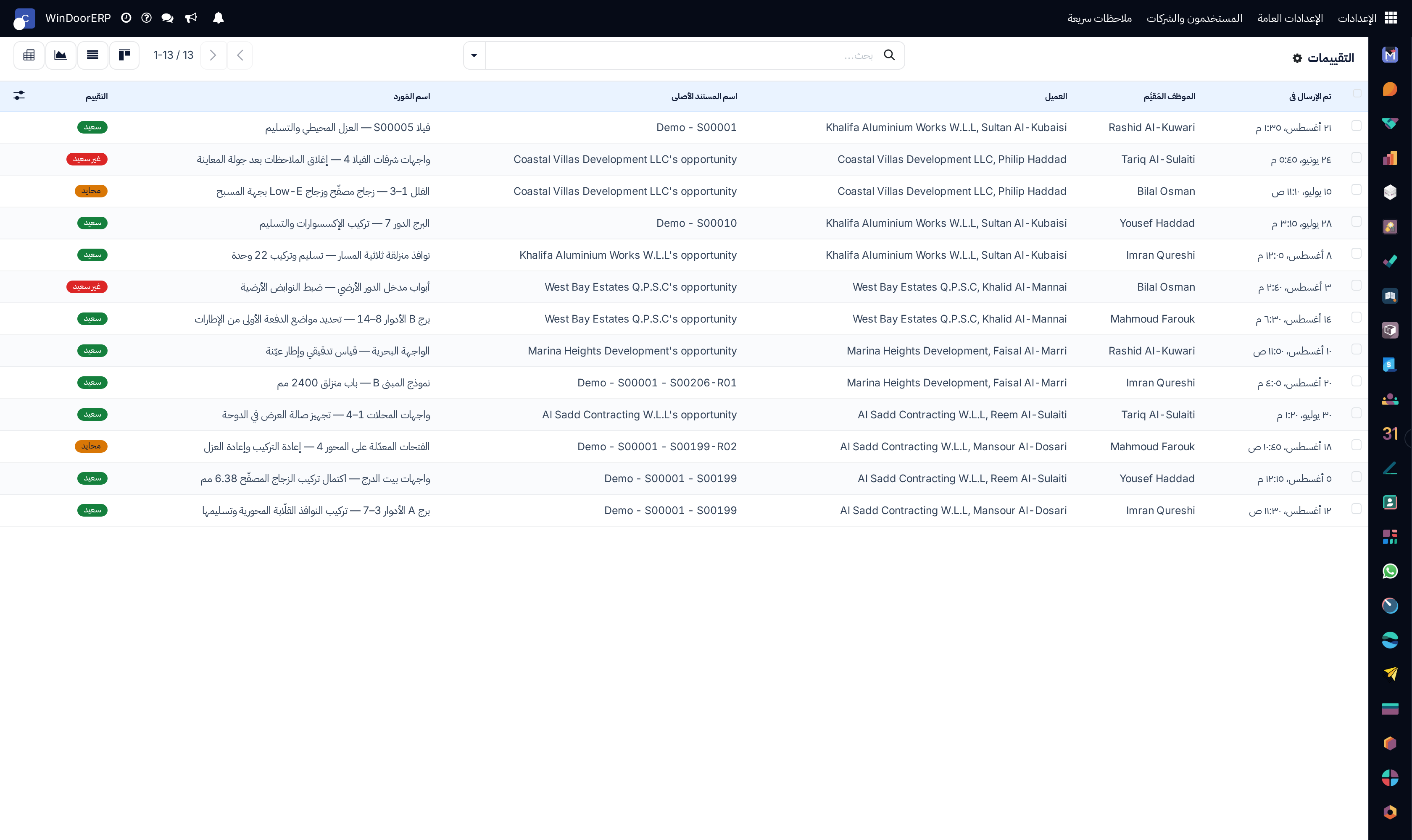Sort by the الموظف المُقيَّم column header
1412x840 pixels.
point(1170,96)
